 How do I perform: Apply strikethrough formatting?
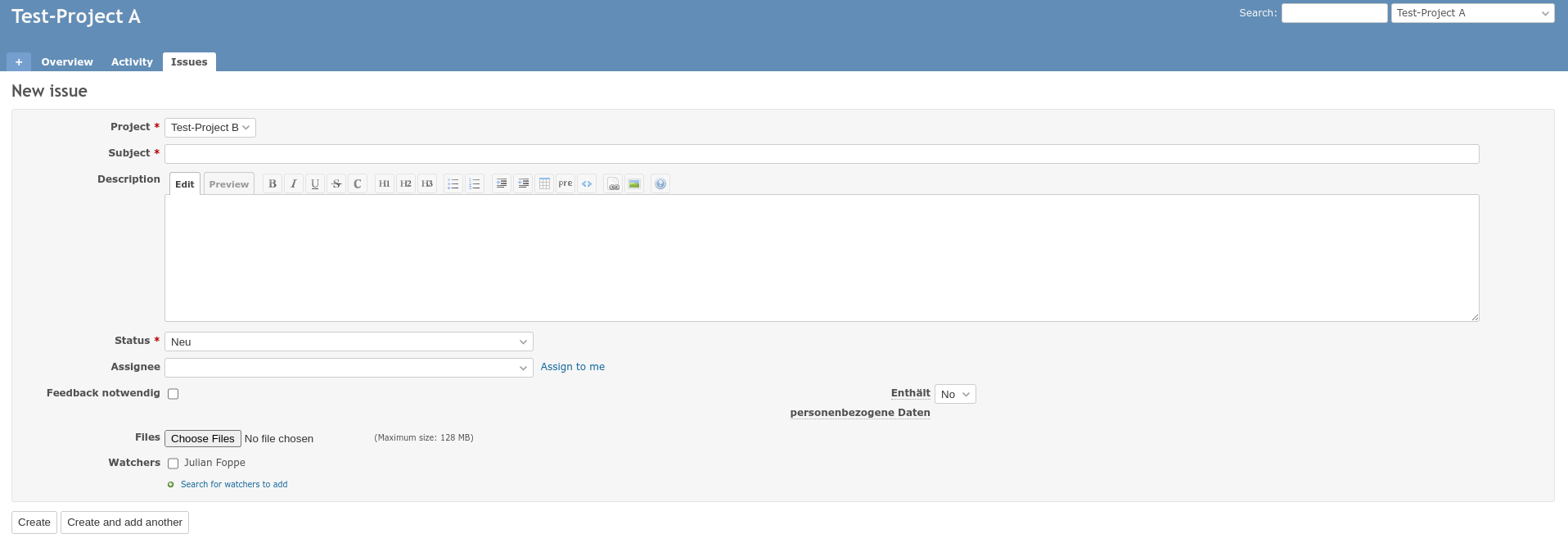tap(336, 183)
